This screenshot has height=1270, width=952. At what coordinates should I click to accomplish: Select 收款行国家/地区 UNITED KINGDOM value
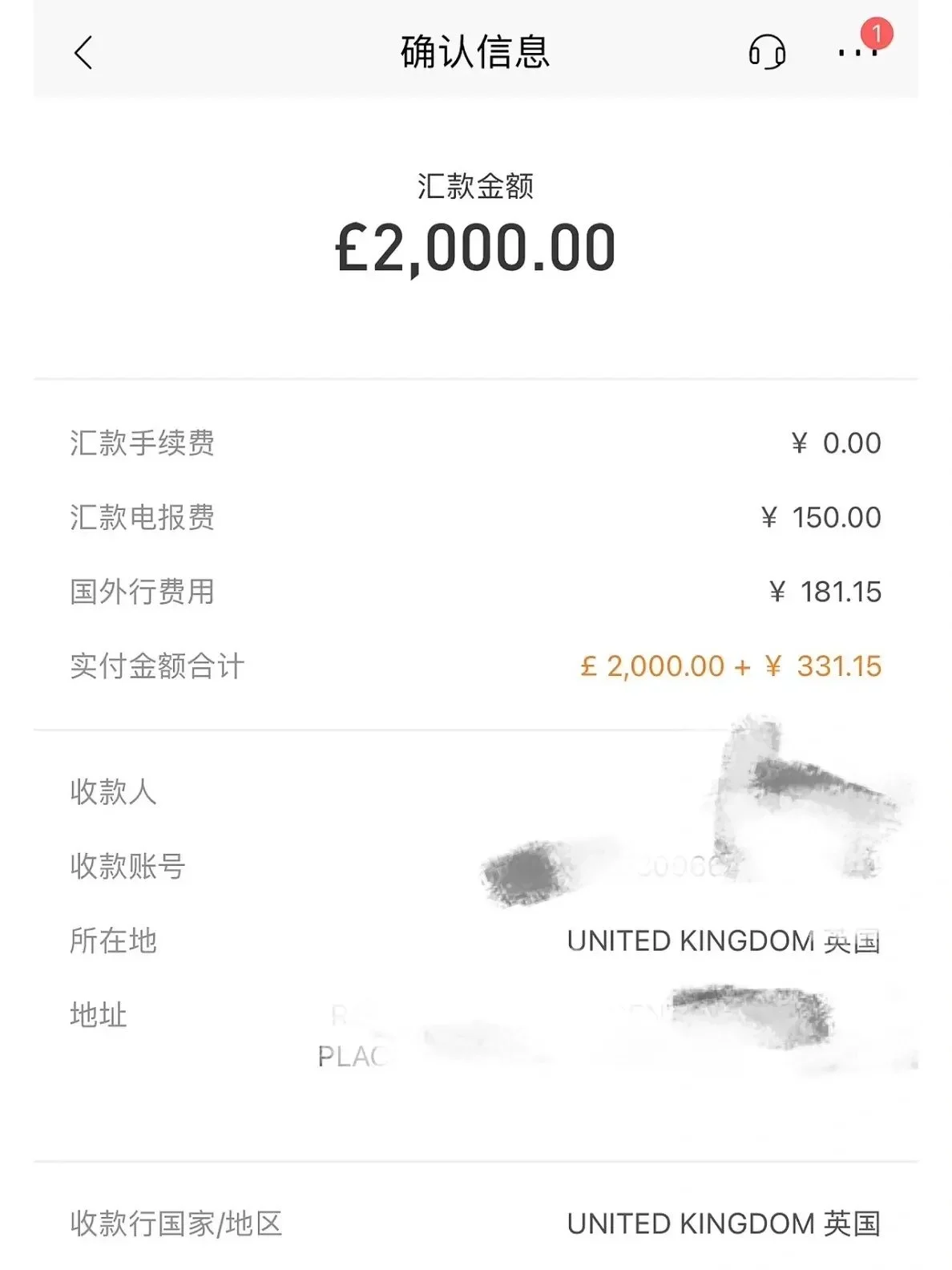(x=724, y=1223)
